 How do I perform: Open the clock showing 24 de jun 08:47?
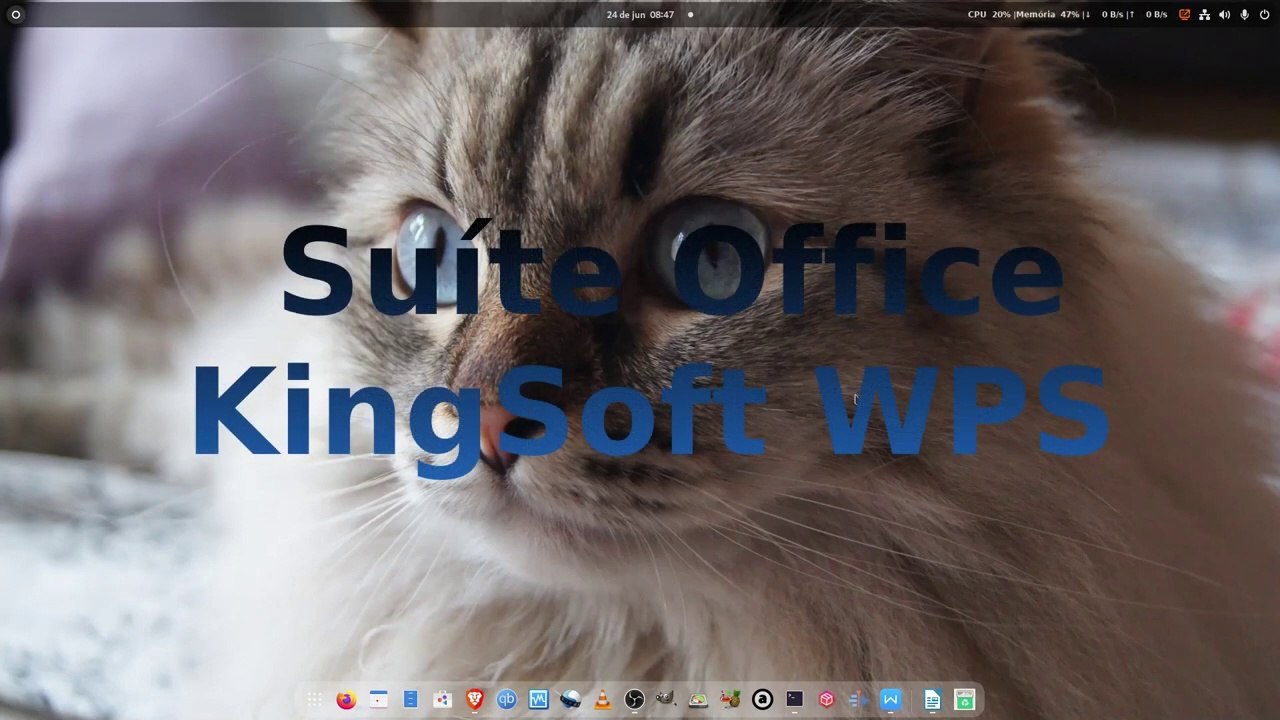[640, 15]
